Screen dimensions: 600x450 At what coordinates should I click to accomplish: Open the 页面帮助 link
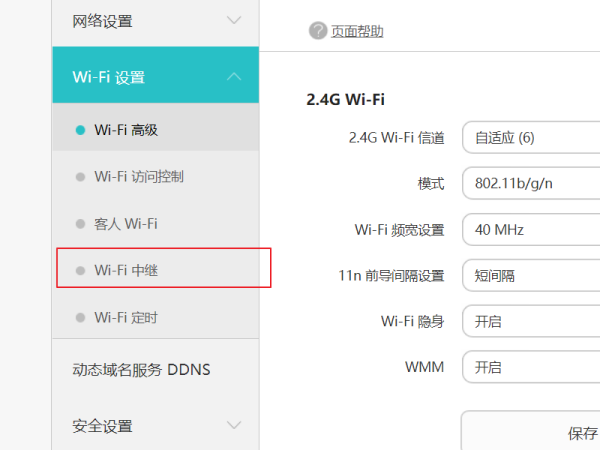[x=357, y=32]
